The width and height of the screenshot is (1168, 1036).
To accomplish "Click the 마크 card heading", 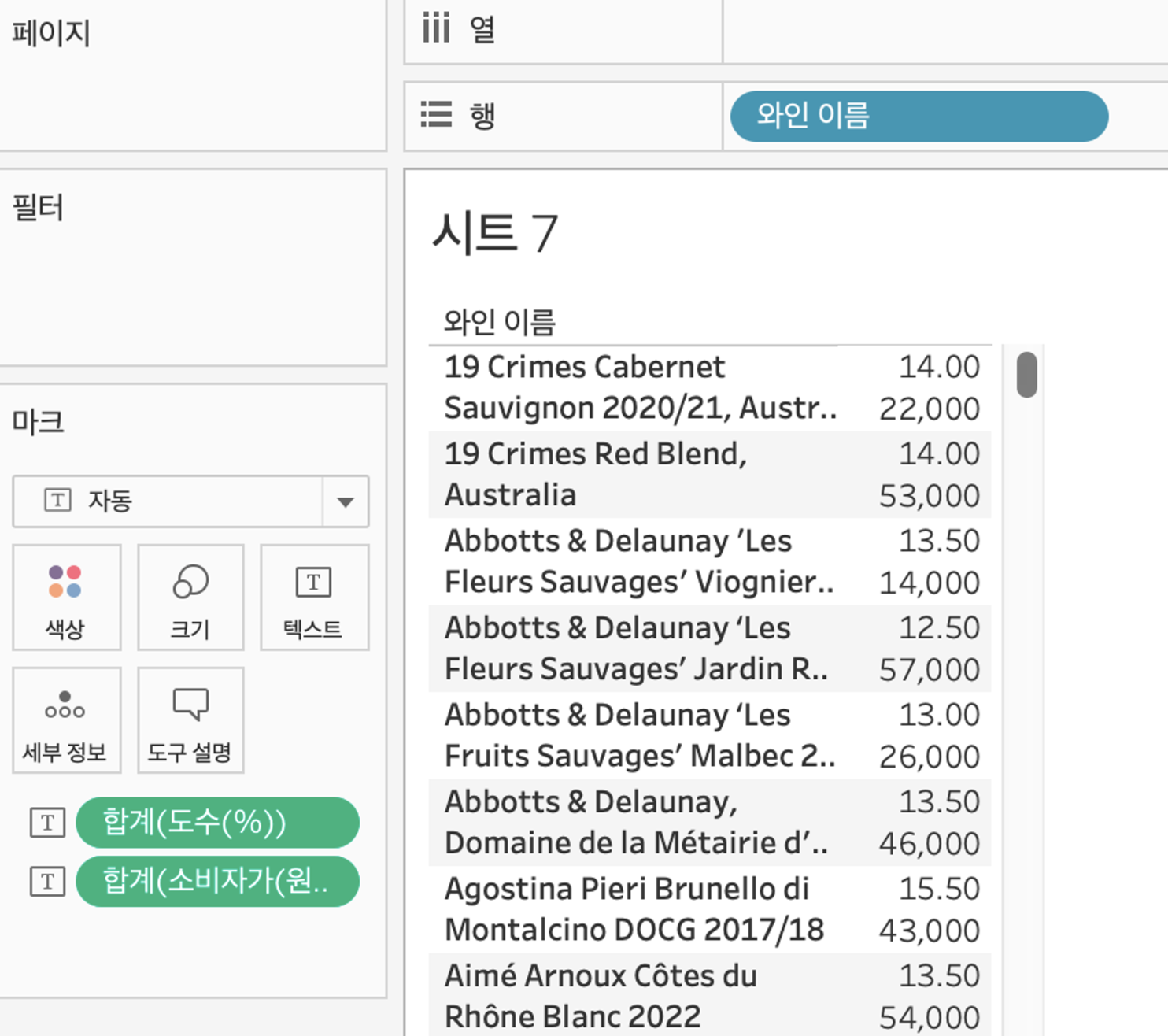I will pyautogui.click(x=37, y=422).
